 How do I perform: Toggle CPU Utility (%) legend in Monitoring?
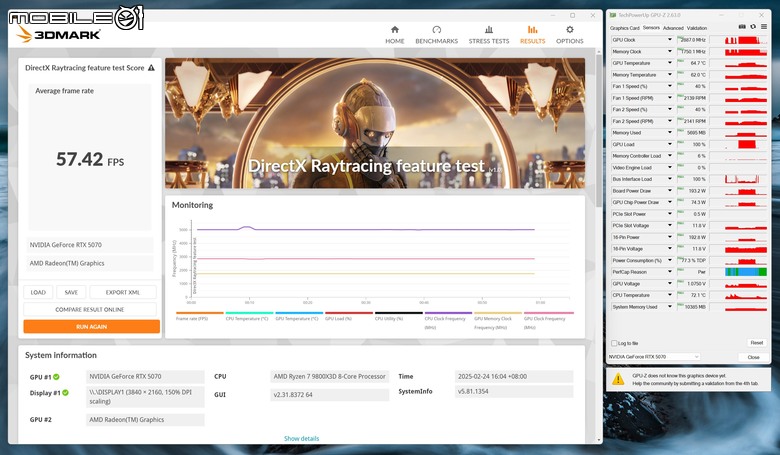[x=398, y=316]
